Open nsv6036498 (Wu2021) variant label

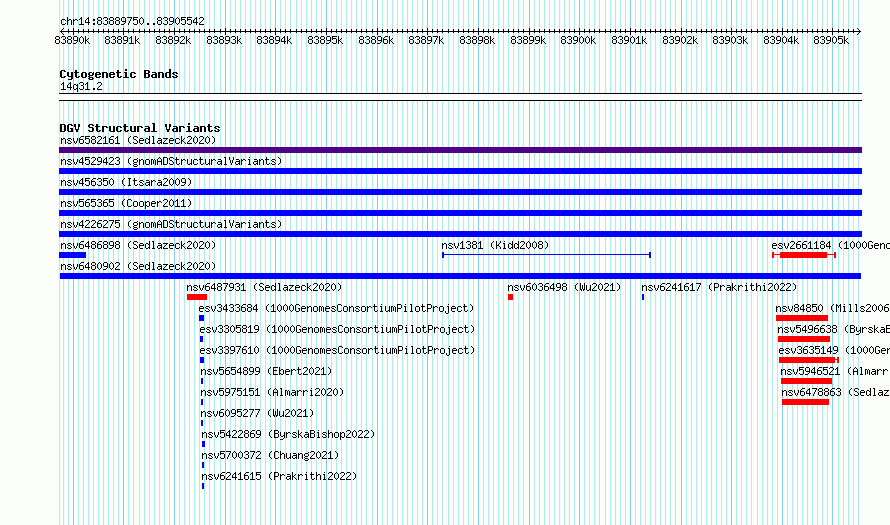pyautogui.click(x=564, y=287)
